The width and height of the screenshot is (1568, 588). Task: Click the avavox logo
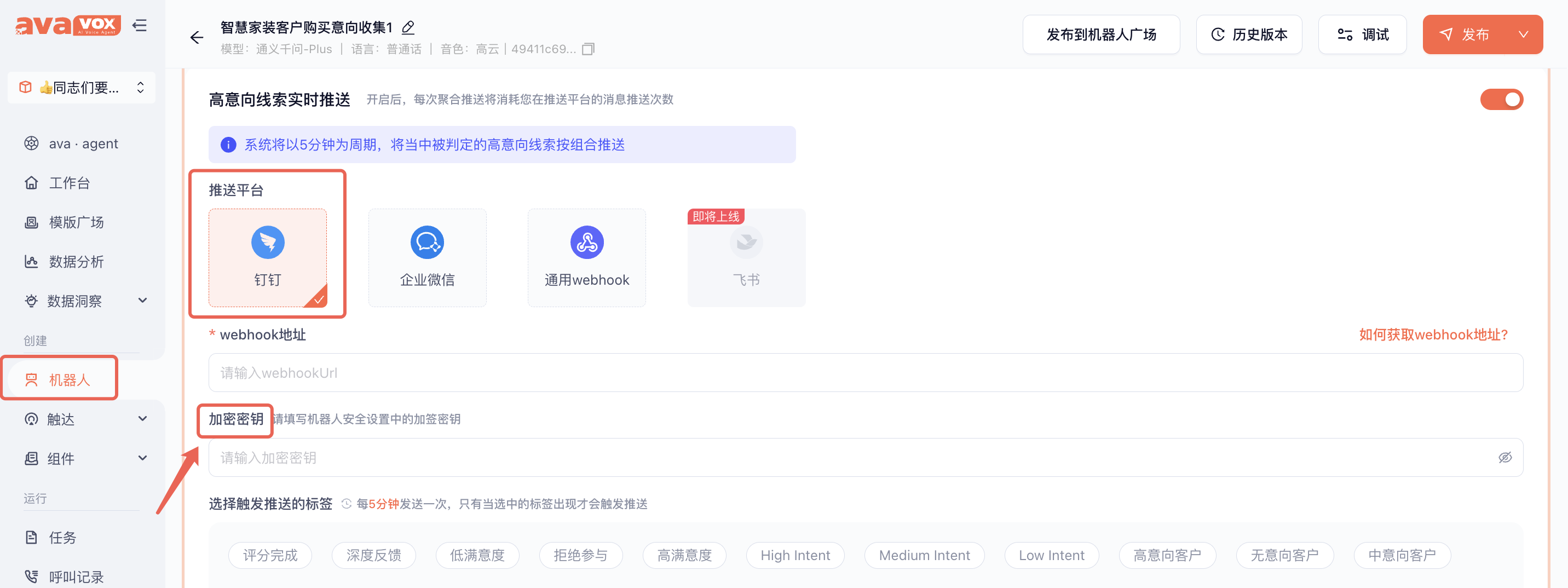tap(68, 26)
